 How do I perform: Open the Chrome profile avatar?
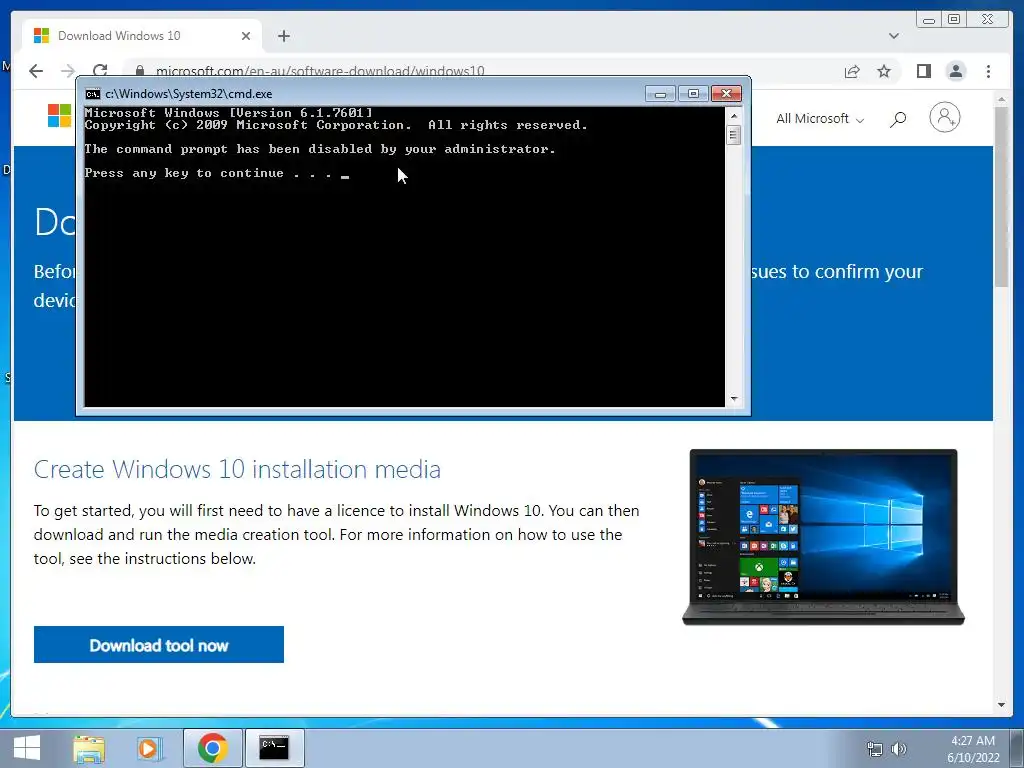955,71
